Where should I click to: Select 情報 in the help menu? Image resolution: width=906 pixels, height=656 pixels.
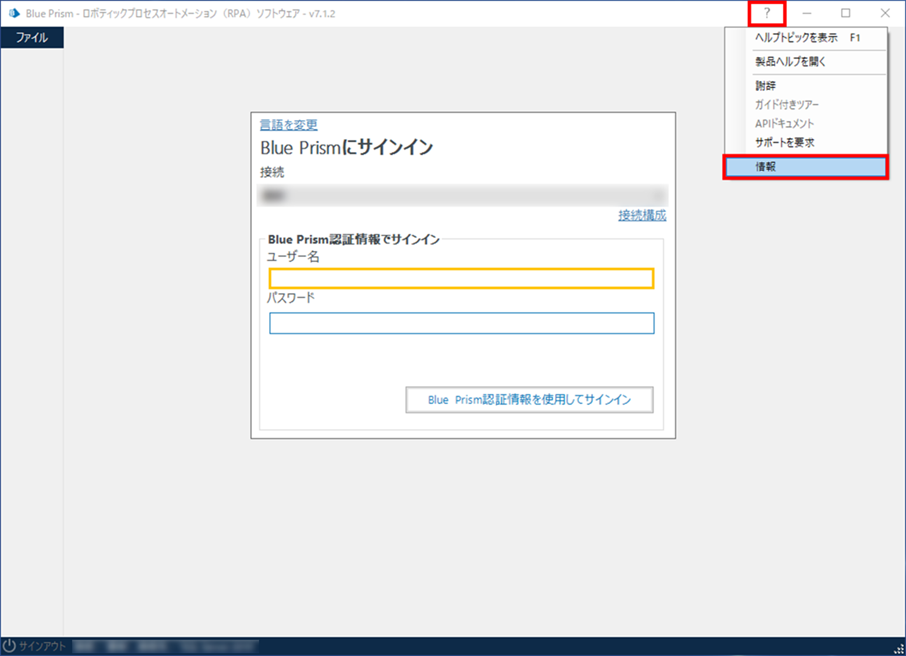tap(805, 166)
